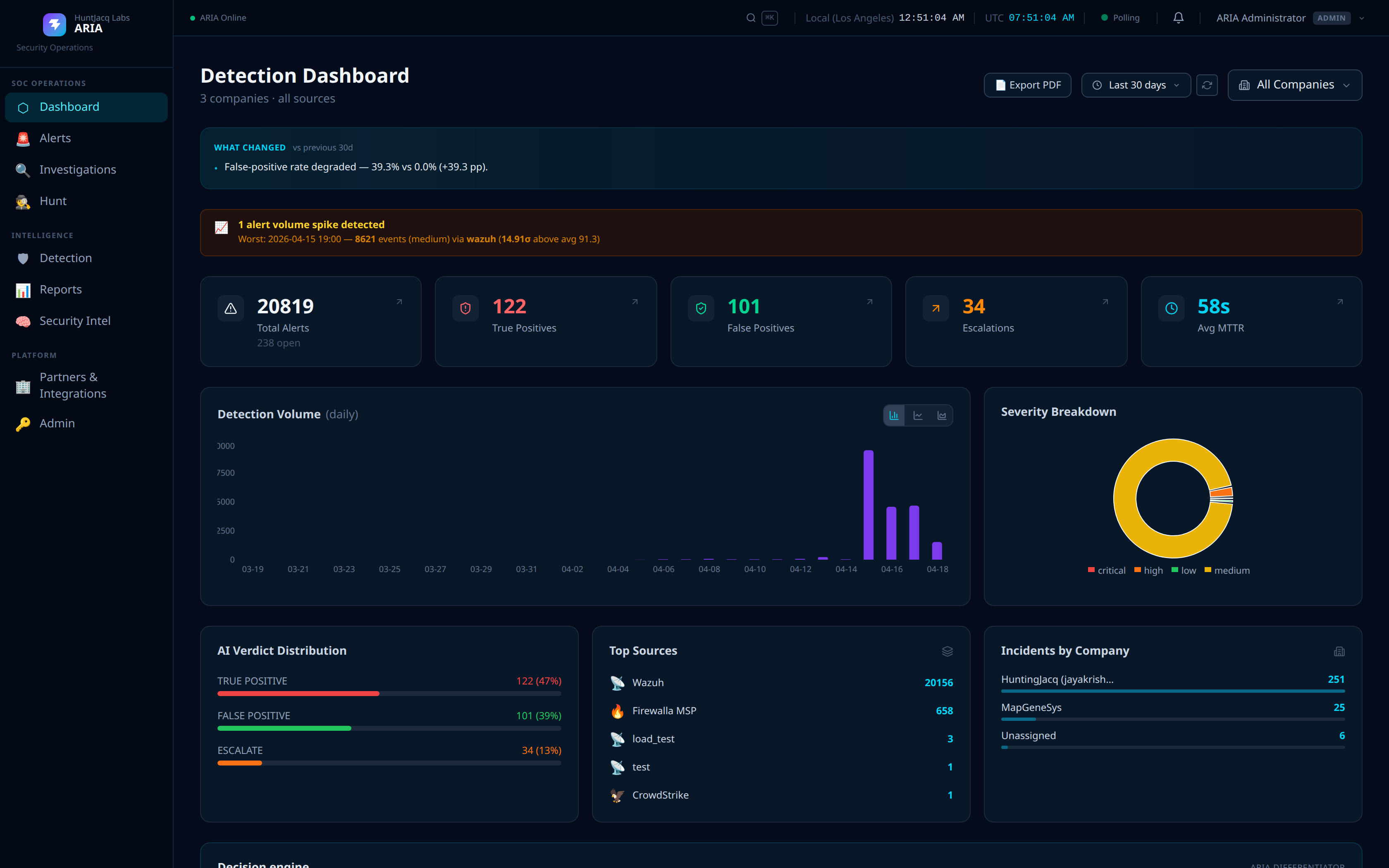Open Investigations in sidebar

pyautogui.click(x=86, y=170)
